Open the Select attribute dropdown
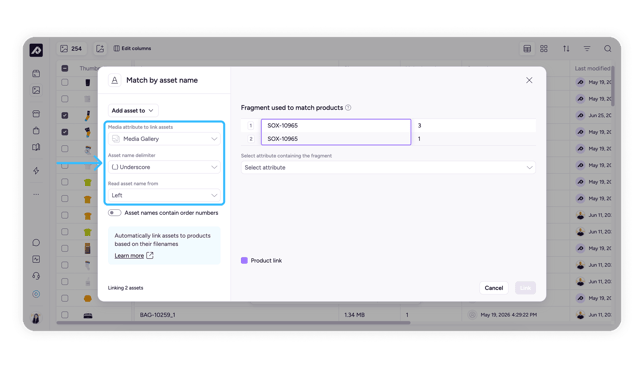 point(388,168)
